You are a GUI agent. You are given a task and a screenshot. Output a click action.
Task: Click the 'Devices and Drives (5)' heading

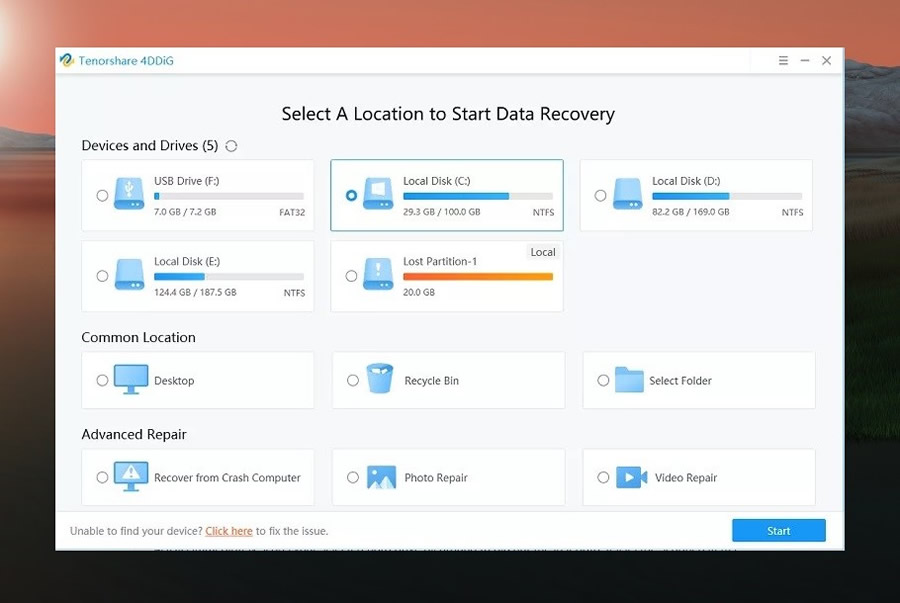[x=150, y=145]
